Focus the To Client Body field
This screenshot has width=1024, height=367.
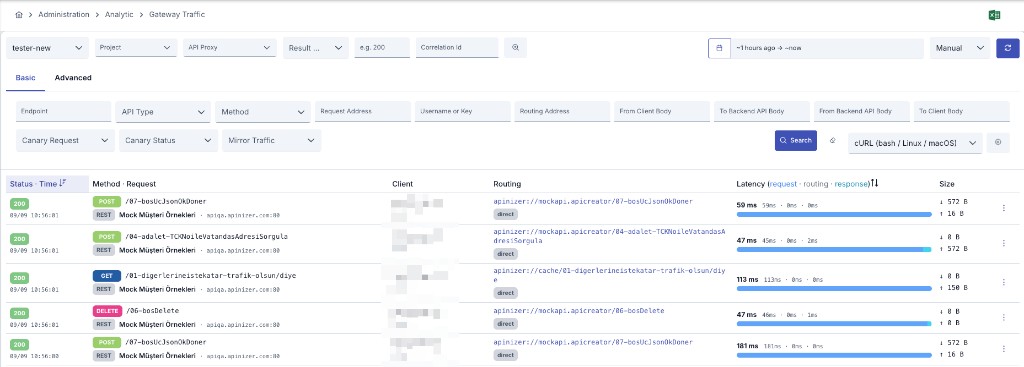click(961, 112)
